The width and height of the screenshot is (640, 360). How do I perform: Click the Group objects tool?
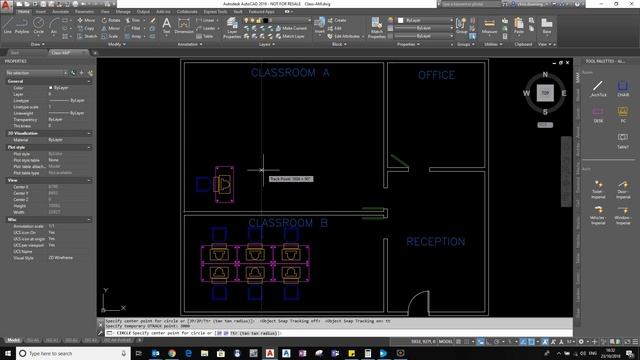click(462, 26)
